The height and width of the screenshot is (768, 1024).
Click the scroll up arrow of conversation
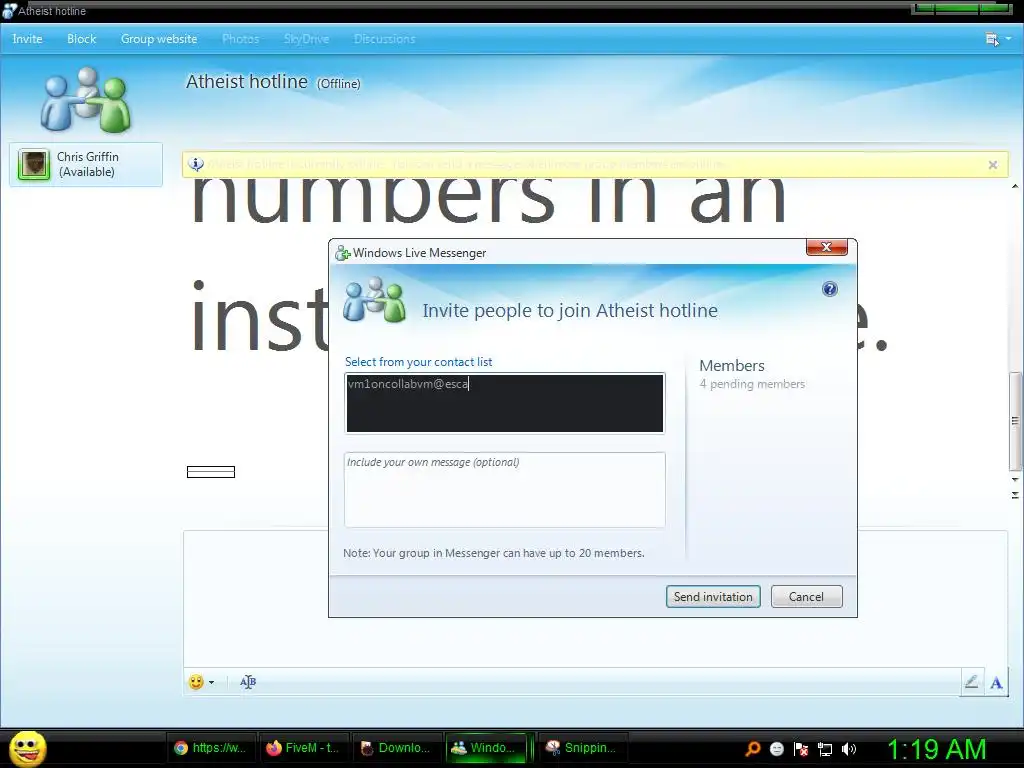(x=1015, y=187)
